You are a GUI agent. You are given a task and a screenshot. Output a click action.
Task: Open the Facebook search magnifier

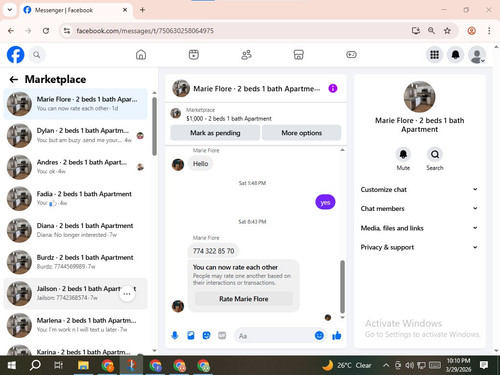point(37,55)
